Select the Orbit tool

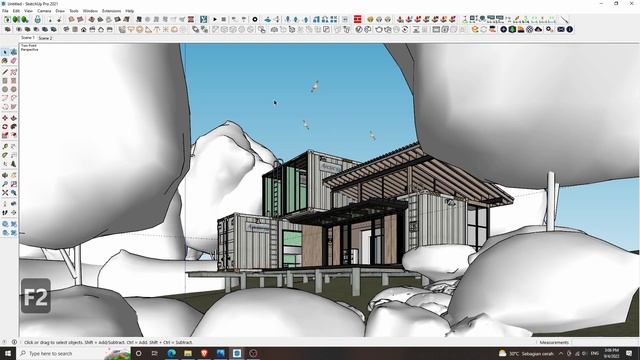pyautogui.click(x=5, y=175)
